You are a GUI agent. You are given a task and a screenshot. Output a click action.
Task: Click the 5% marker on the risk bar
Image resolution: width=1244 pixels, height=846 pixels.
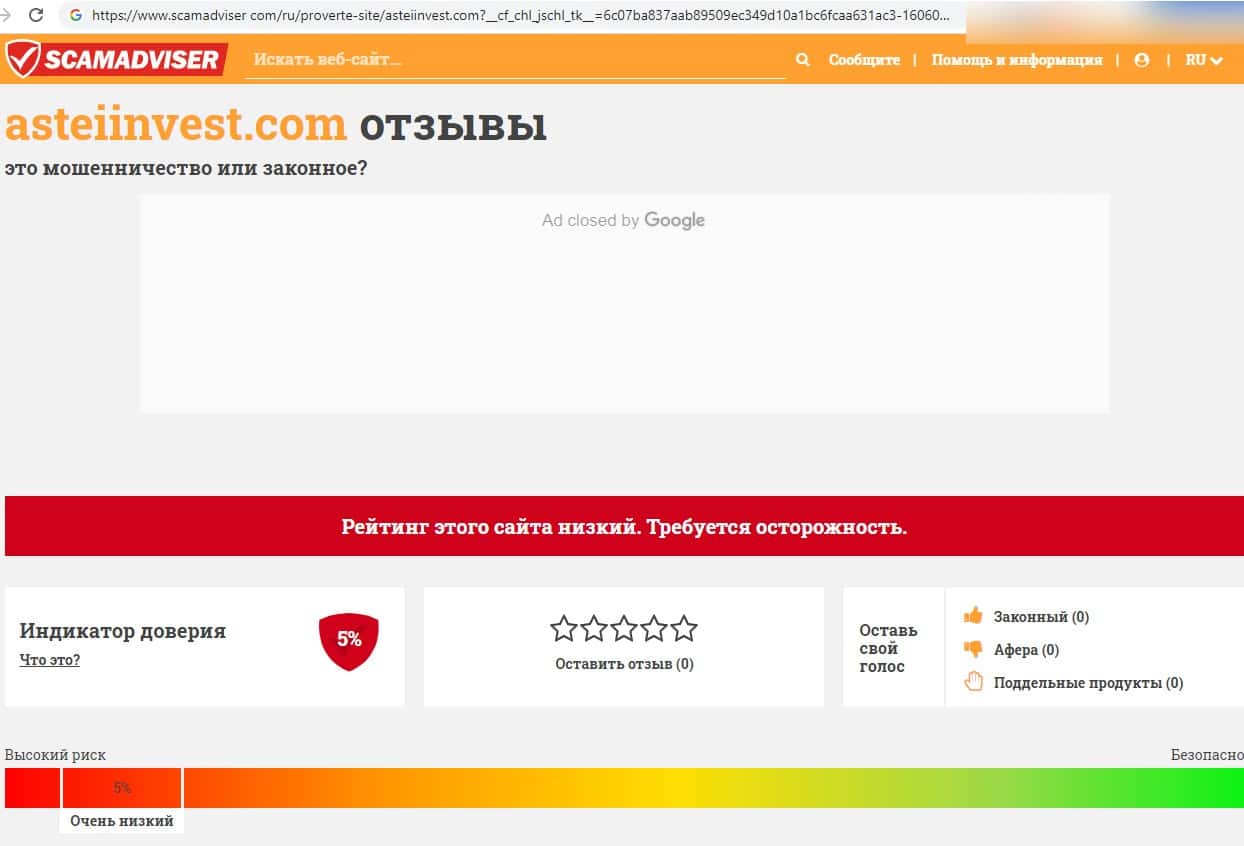[122, 788]
